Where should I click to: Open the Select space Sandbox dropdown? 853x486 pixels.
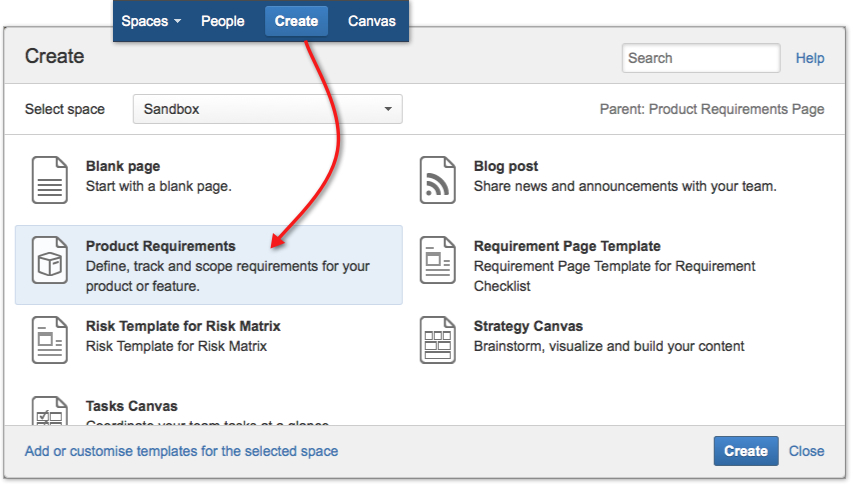(x=267, y=109)
